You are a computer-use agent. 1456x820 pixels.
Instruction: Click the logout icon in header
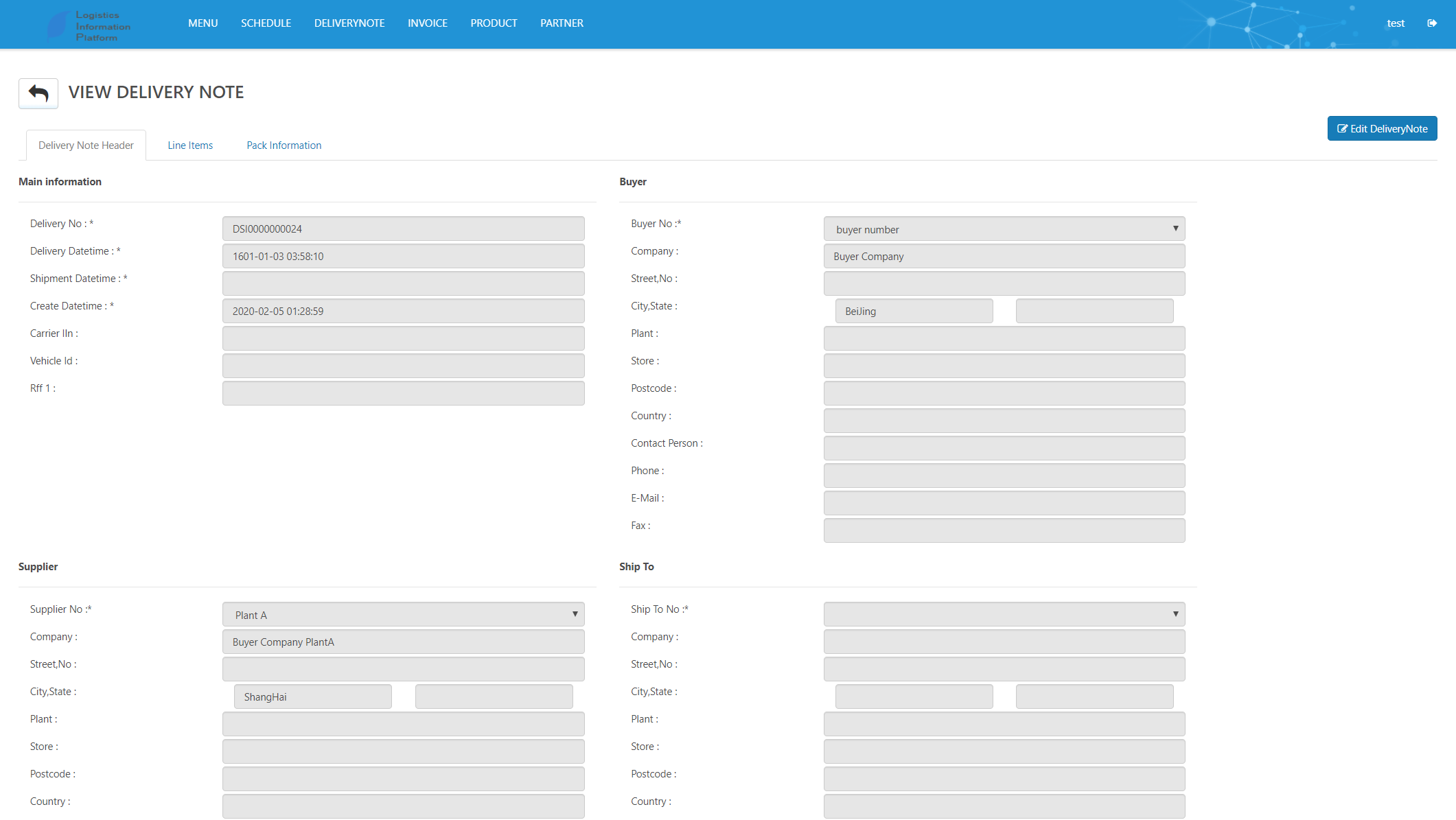tap(1432, 23)
